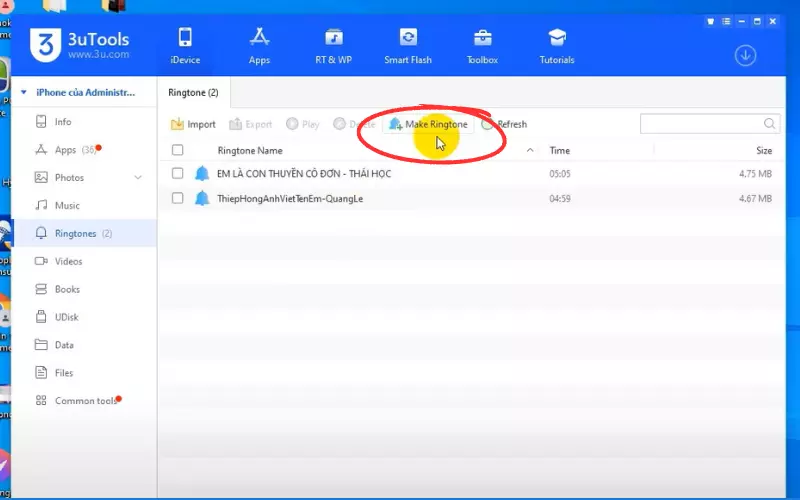Click the Delete button
Viewport: 800px width, 500px height.
click(x=355, y=124)
